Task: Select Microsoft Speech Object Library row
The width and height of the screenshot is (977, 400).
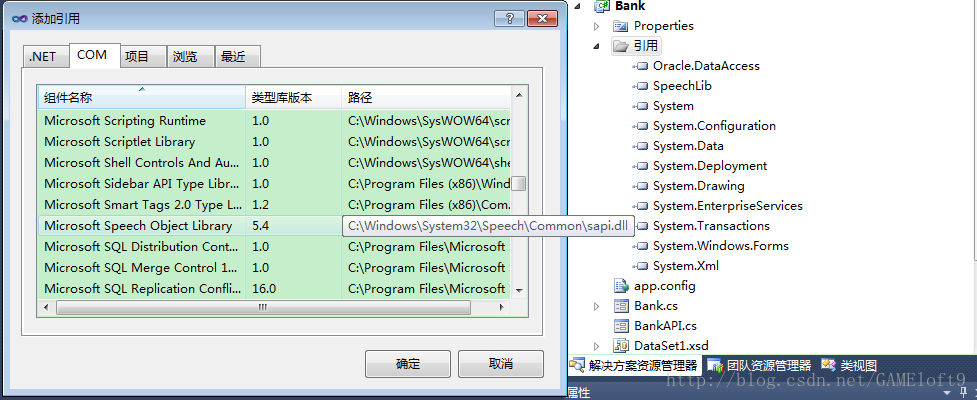Action: point(274,226)
